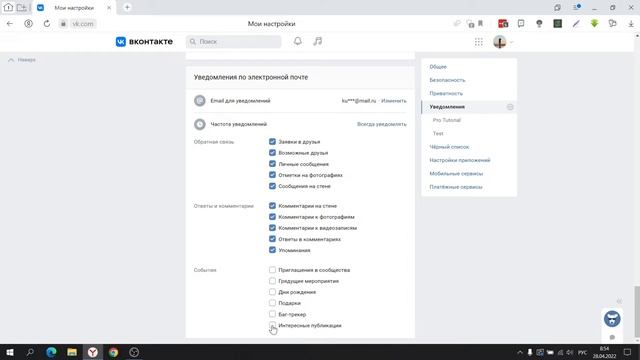Image resolution: width=640 pixels, height=360 pixels.
Task: Uncheck Комментарии на стене checkbox
Action: tap(272, 206)
